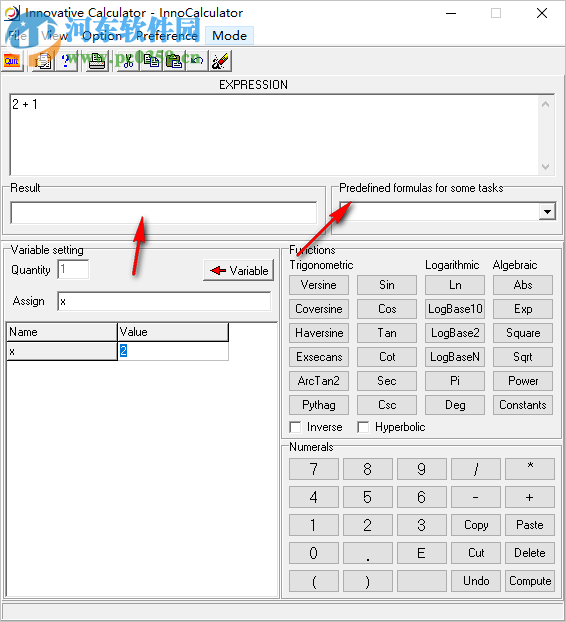Open the View menu
This screenshot has width=566, height=622.
click(55, 36)
